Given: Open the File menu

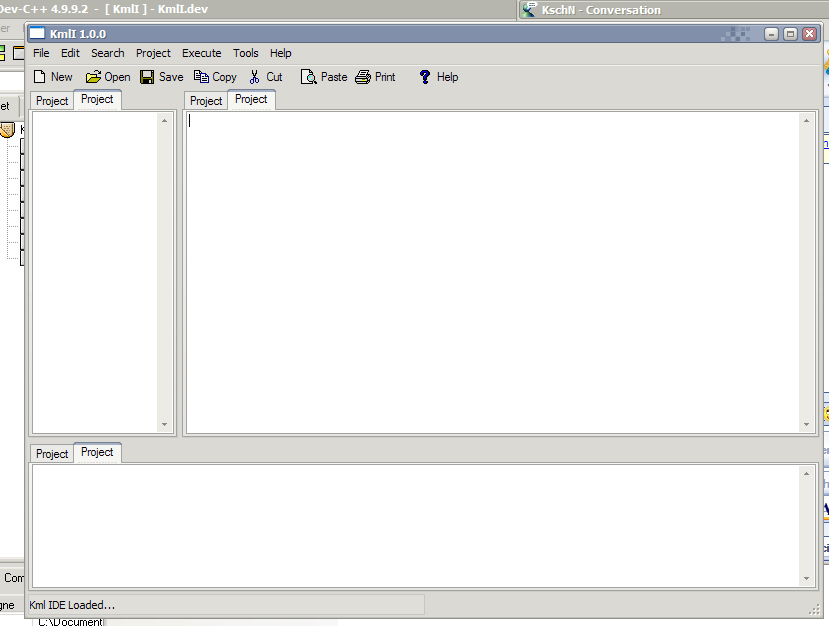Looking at the screenshot, I should [x=41, y=53].
